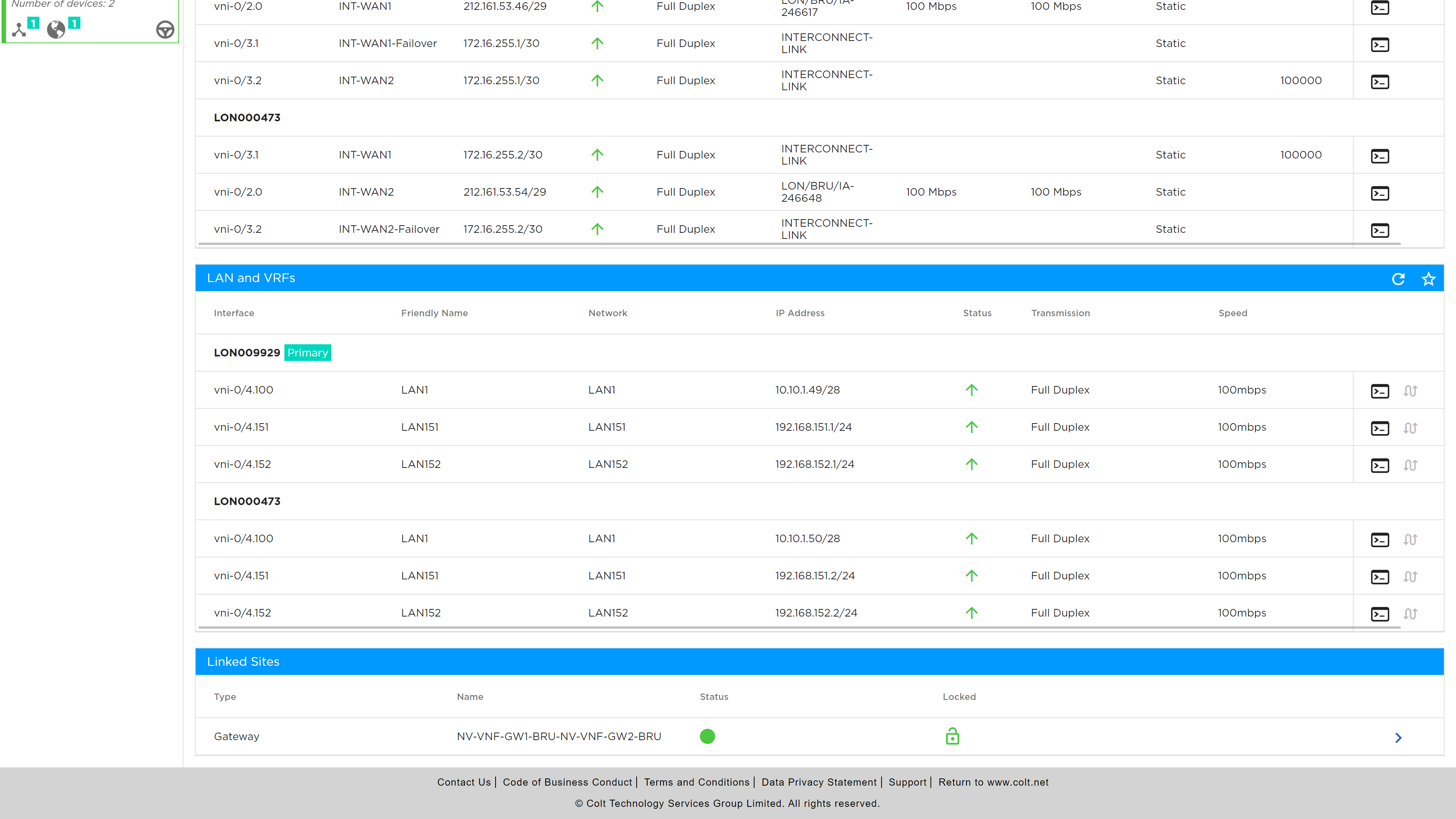This screenshot has height=819, width=1456.
Task: Open terminal for INT-WAN1 212.161.53.46/29 row
Action: 1380,7
